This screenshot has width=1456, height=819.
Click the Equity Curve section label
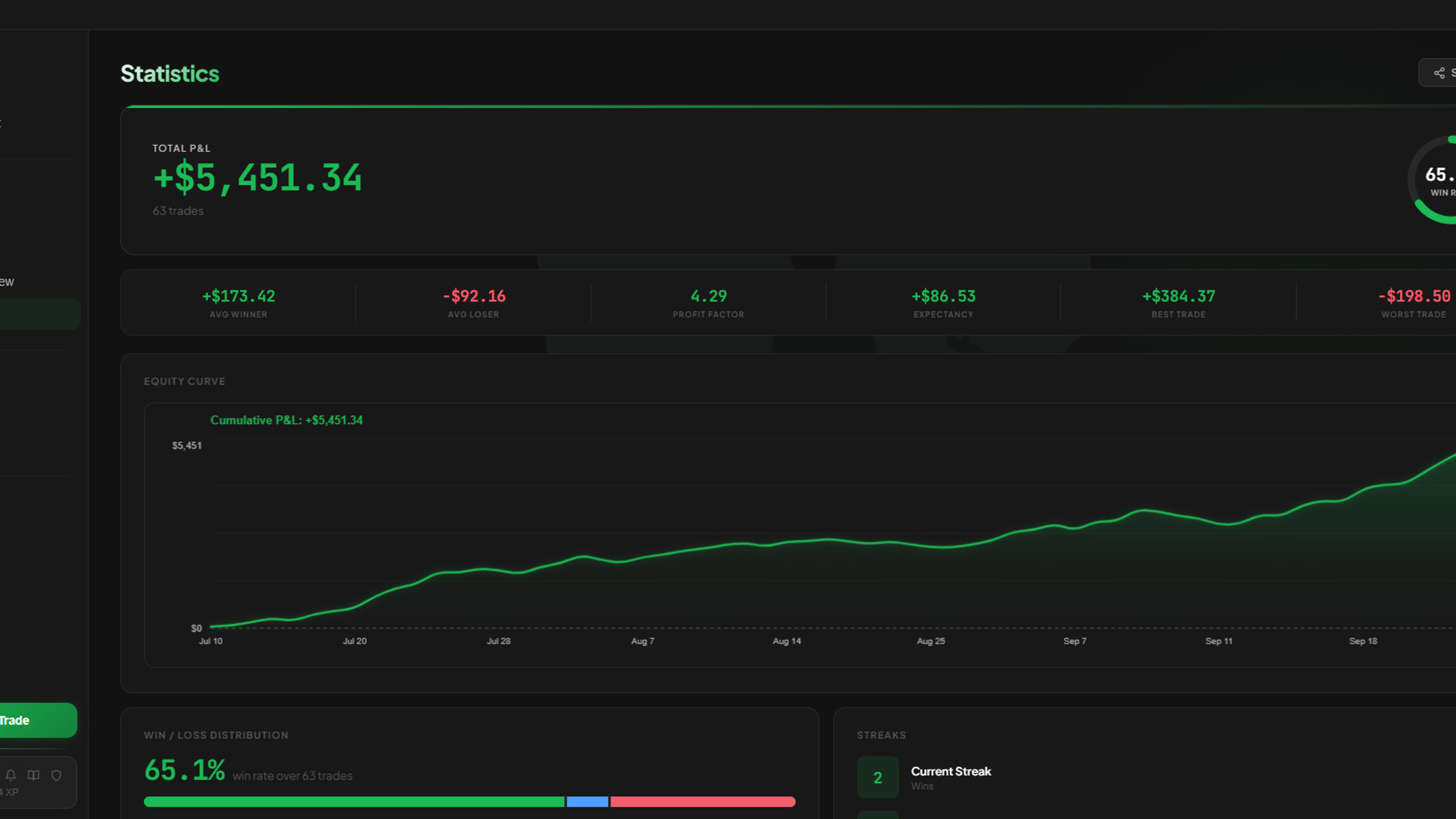pos(184,381)
